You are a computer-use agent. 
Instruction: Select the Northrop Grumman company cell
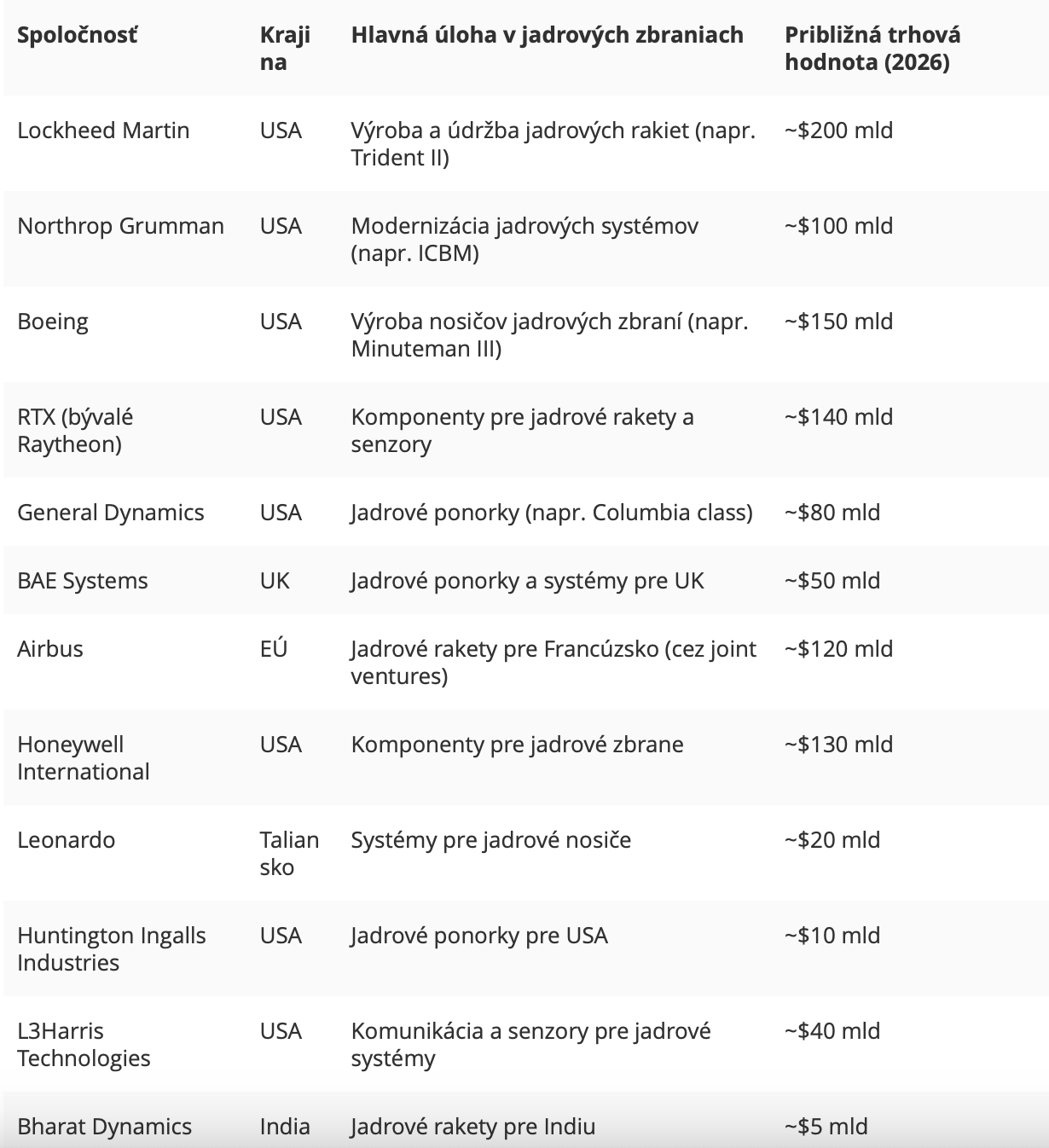click(x=120, y=226)
